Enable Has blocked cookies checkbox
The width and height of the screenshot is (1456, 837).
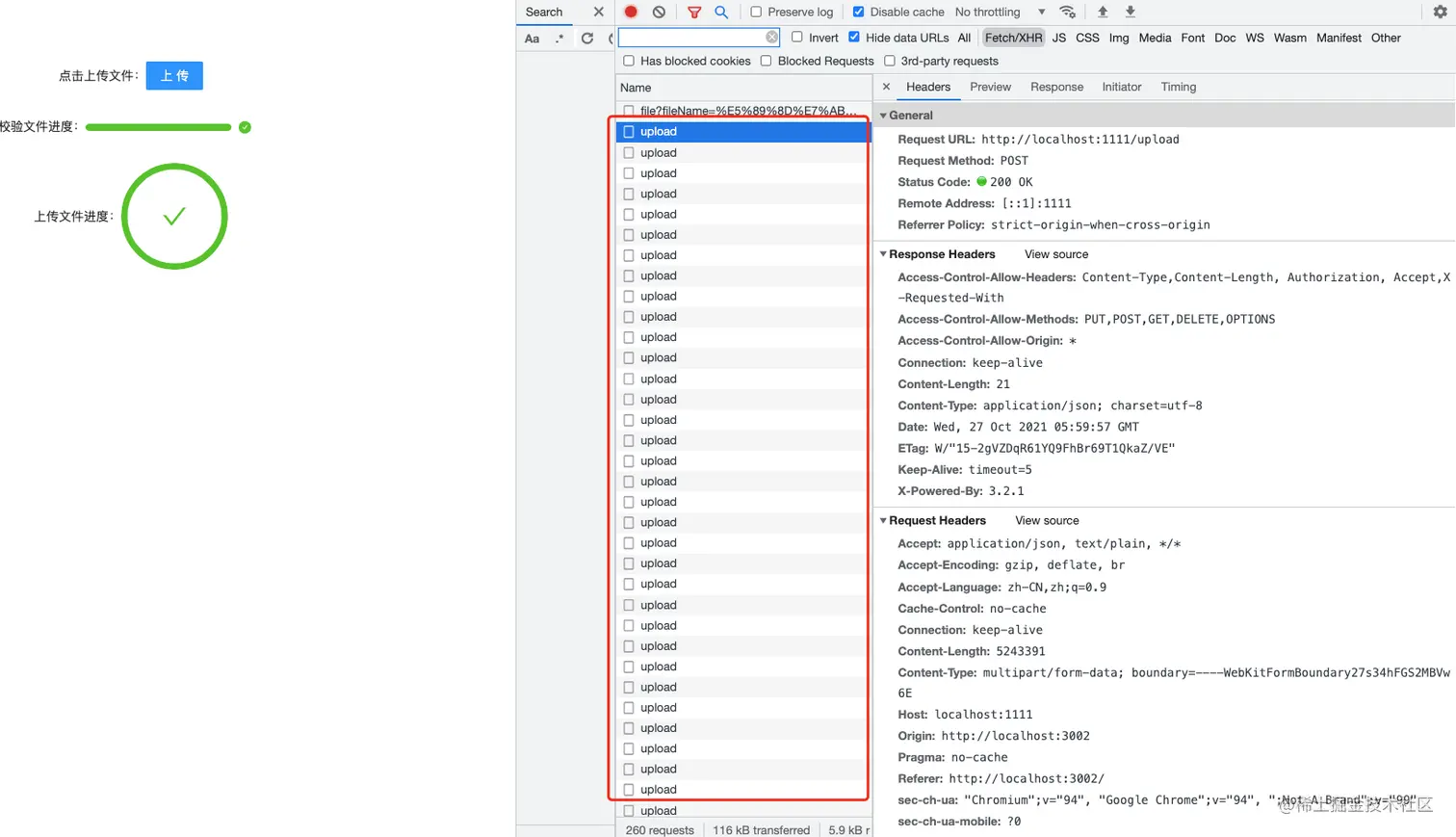click(x=629, y=61)
